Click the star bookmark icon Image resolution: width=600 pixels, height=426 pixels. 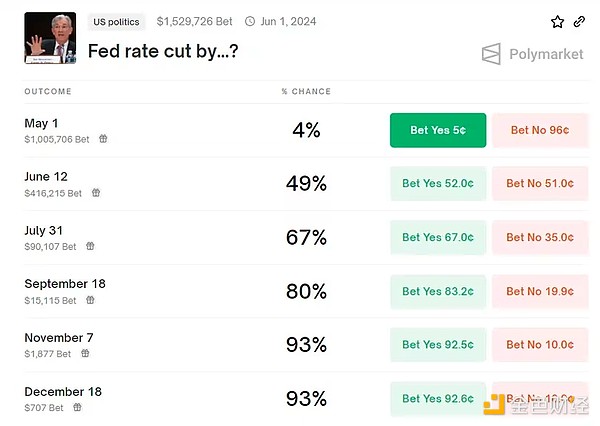tap(558, 21)
